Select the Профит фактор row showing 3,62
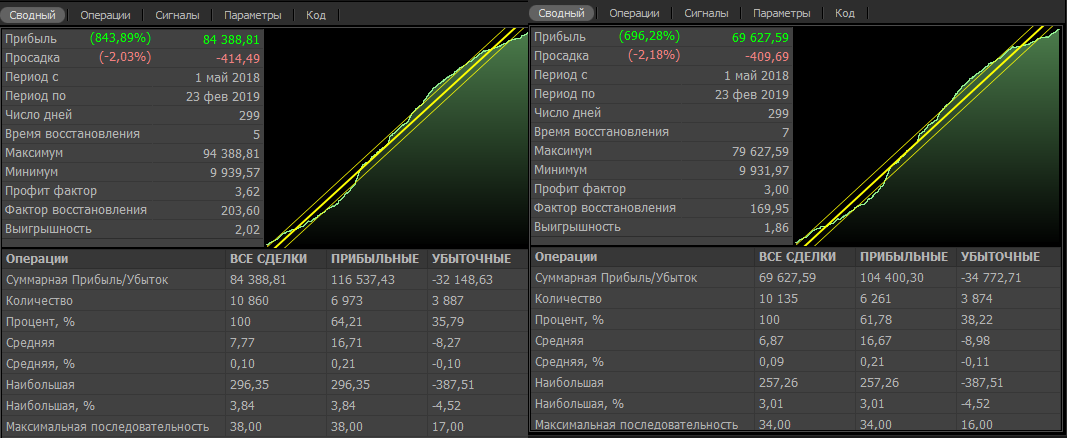Viewport: 1067px width, 438px height. click(x=132, y=190)
